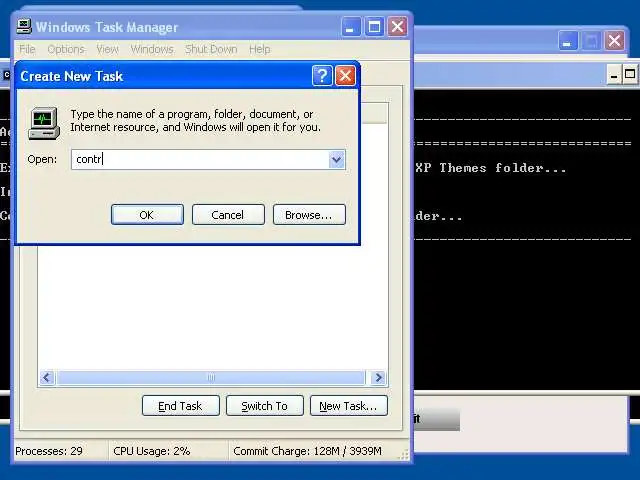Image resolution: width=640 pixels, height=480 pixels.
Task: Open the Browse... file picker
Action: pyautogui.click(x=309, y=215)
